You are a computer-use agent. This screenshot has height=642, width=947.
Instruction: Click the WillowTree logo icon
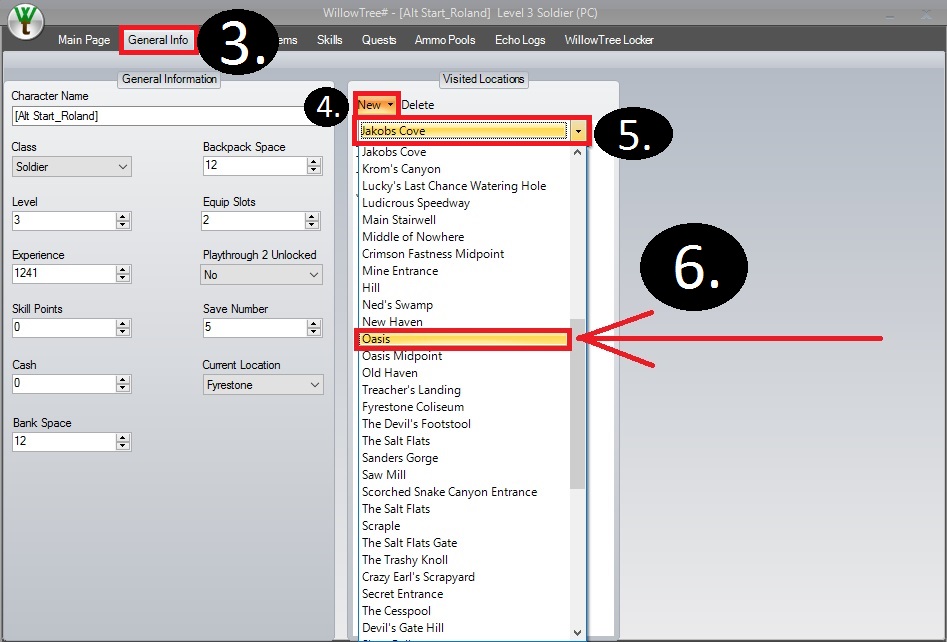[x=24, y=24]
